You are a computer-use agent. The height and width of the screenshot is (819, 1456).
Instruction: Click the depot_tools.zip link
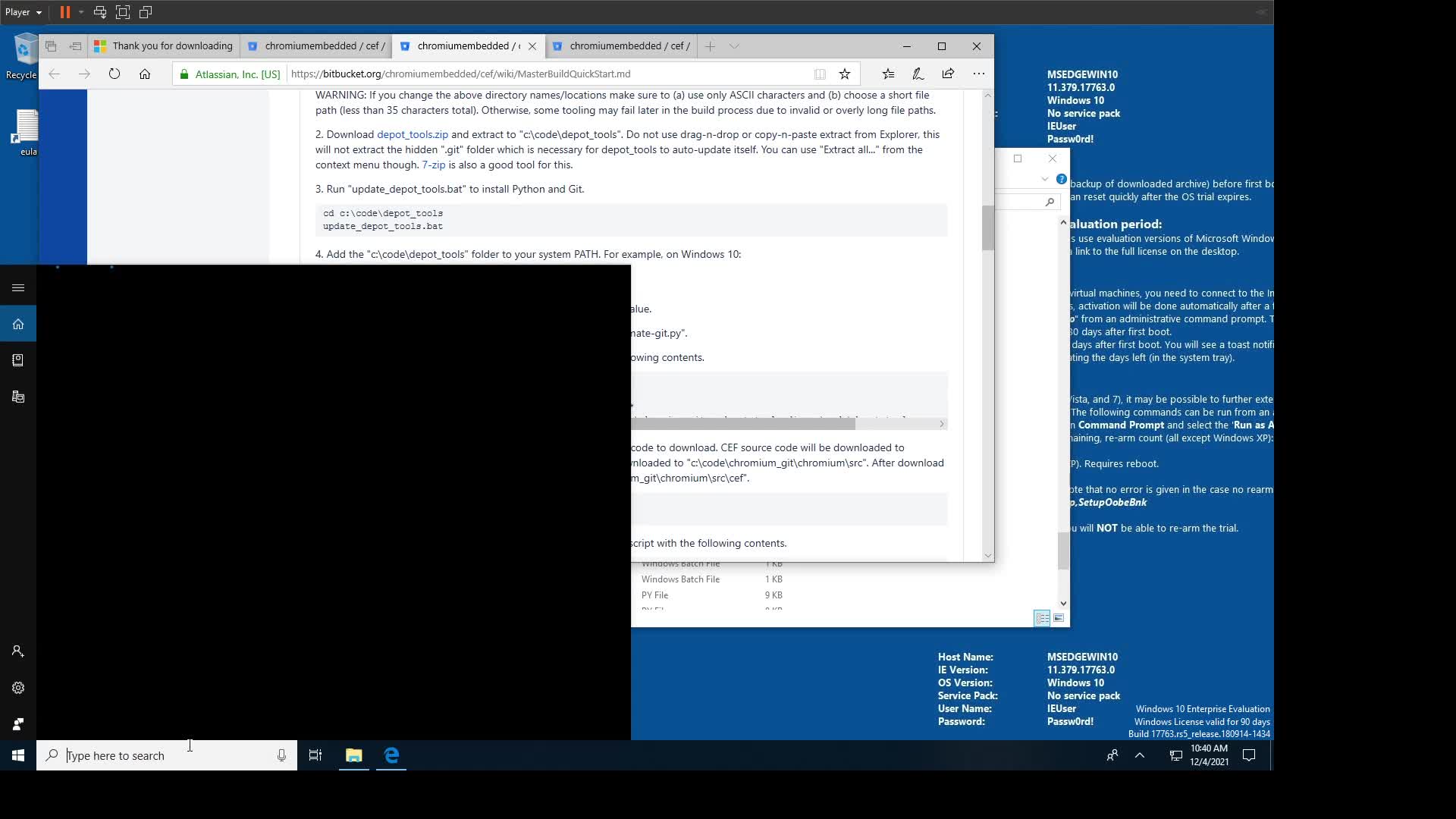(412, 134)
